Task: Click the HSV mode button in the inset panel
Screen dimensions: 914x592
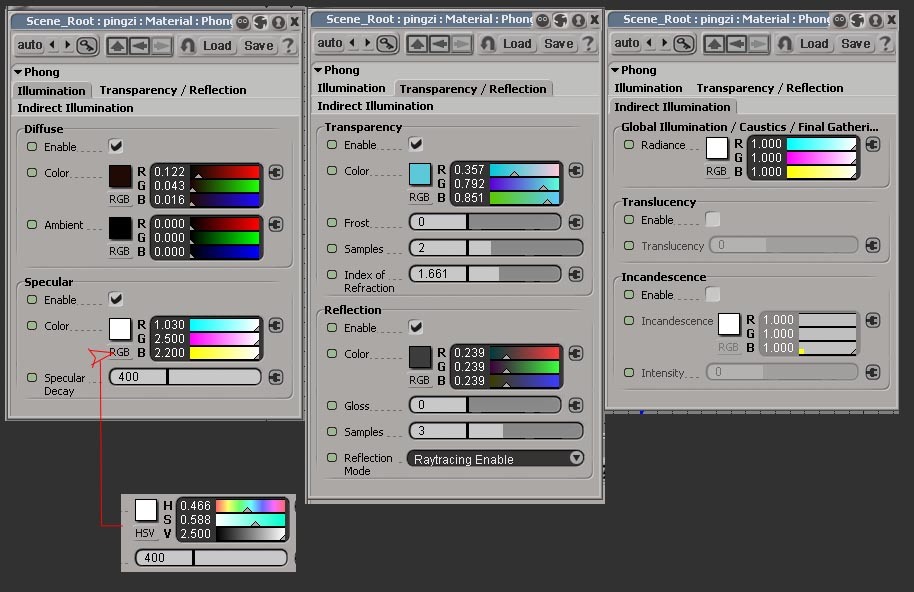Action: coord(145,534)
